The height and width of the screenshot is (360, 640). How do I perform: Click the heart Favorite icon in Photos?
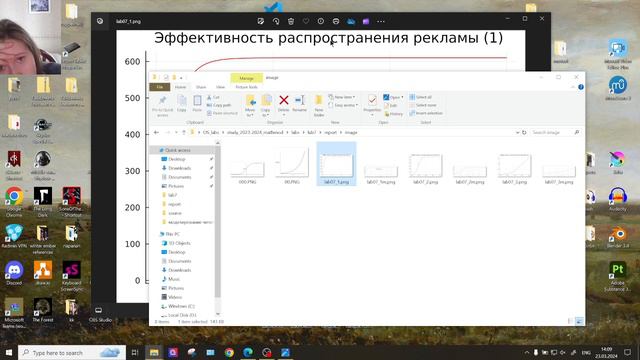pos(306,21)
